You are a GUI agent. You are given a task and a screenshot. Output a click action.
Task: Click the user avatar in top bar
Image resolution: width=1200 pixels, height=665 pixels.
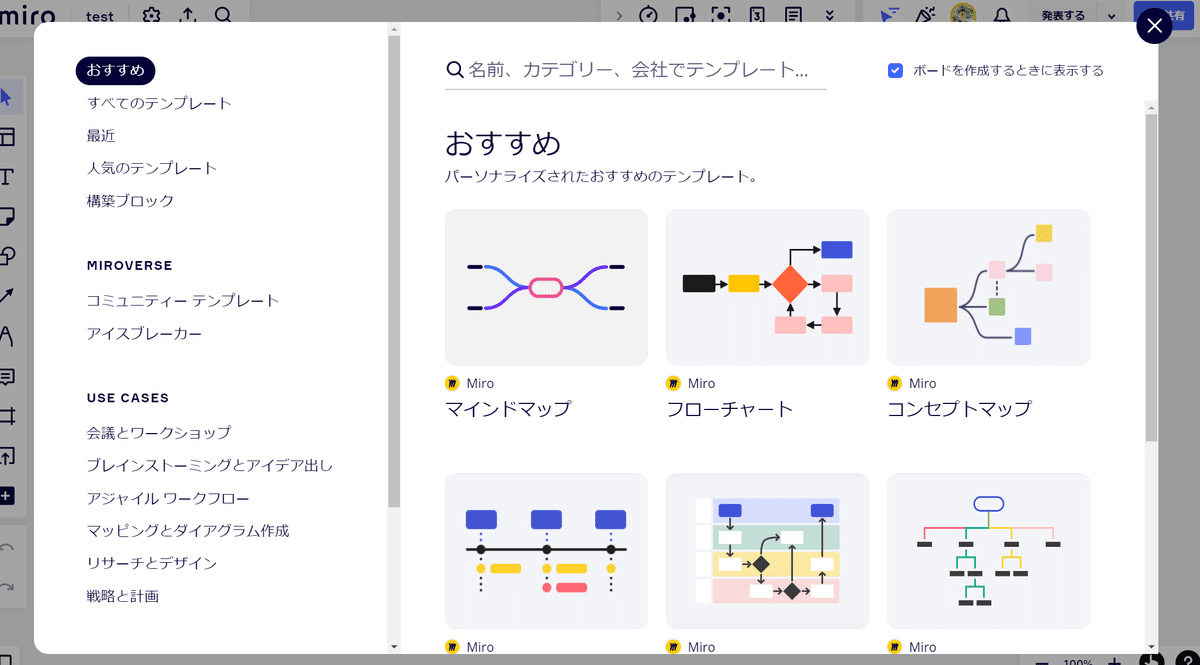(x=963, y=15)
